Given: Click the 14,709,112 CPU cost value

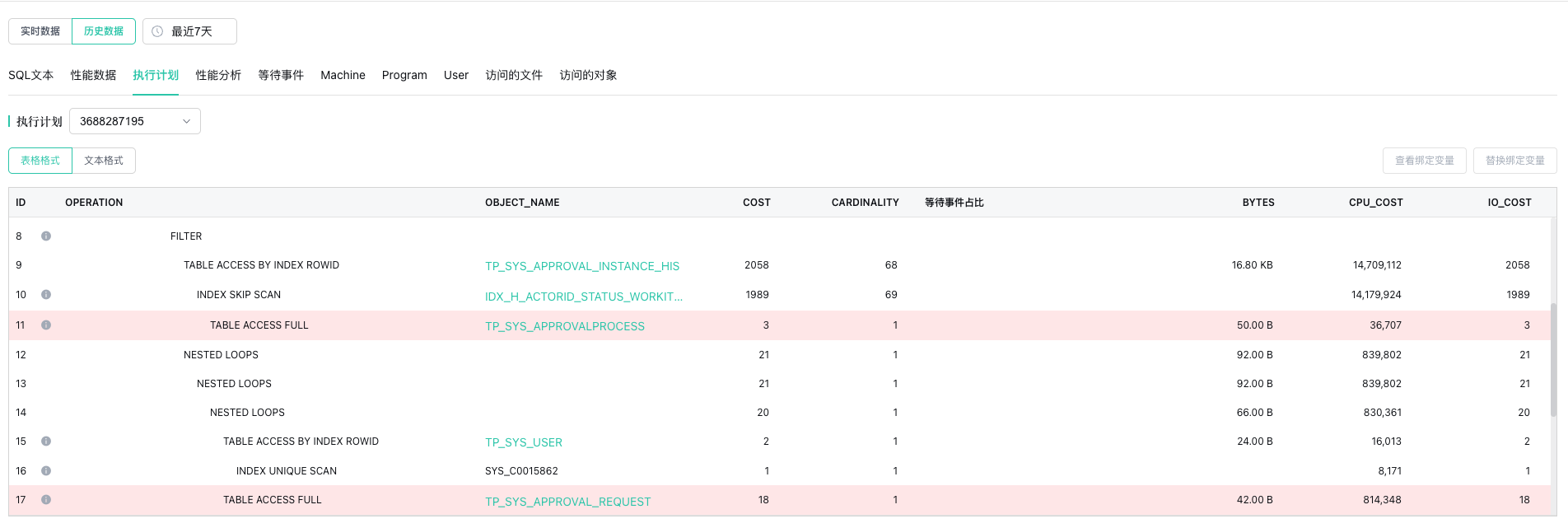Looking at the screenshot, I should pyautogui.click(x=1377, y=265).
